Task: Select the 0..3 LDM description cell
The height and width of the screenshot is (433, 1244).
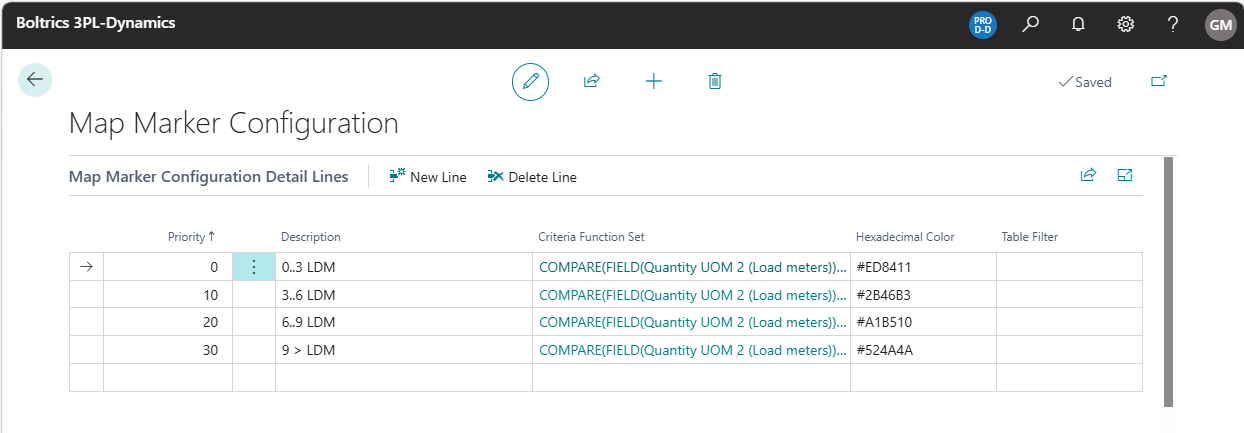Action: (x=404, y=267)
